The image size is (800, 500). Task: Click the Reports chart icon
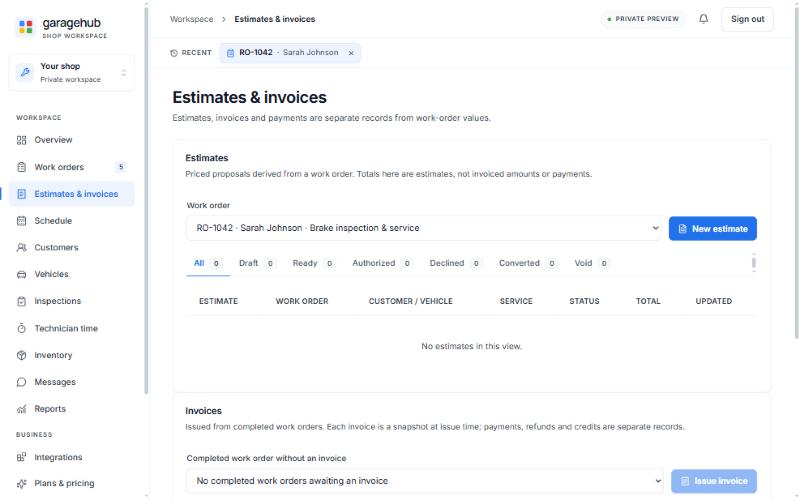point(21,409)
